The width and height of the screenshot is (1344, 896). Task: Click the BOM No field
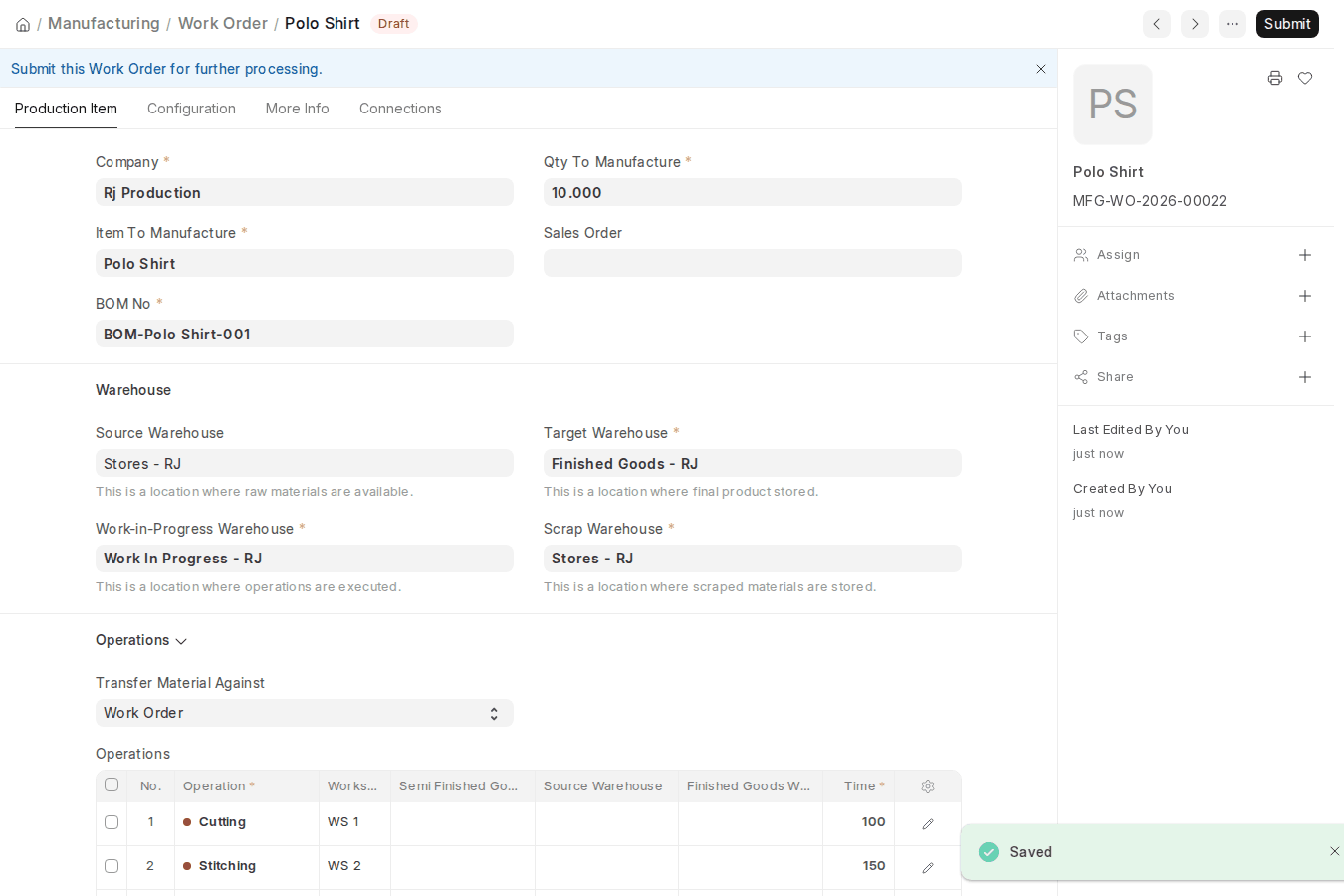(x=305, y=335)
